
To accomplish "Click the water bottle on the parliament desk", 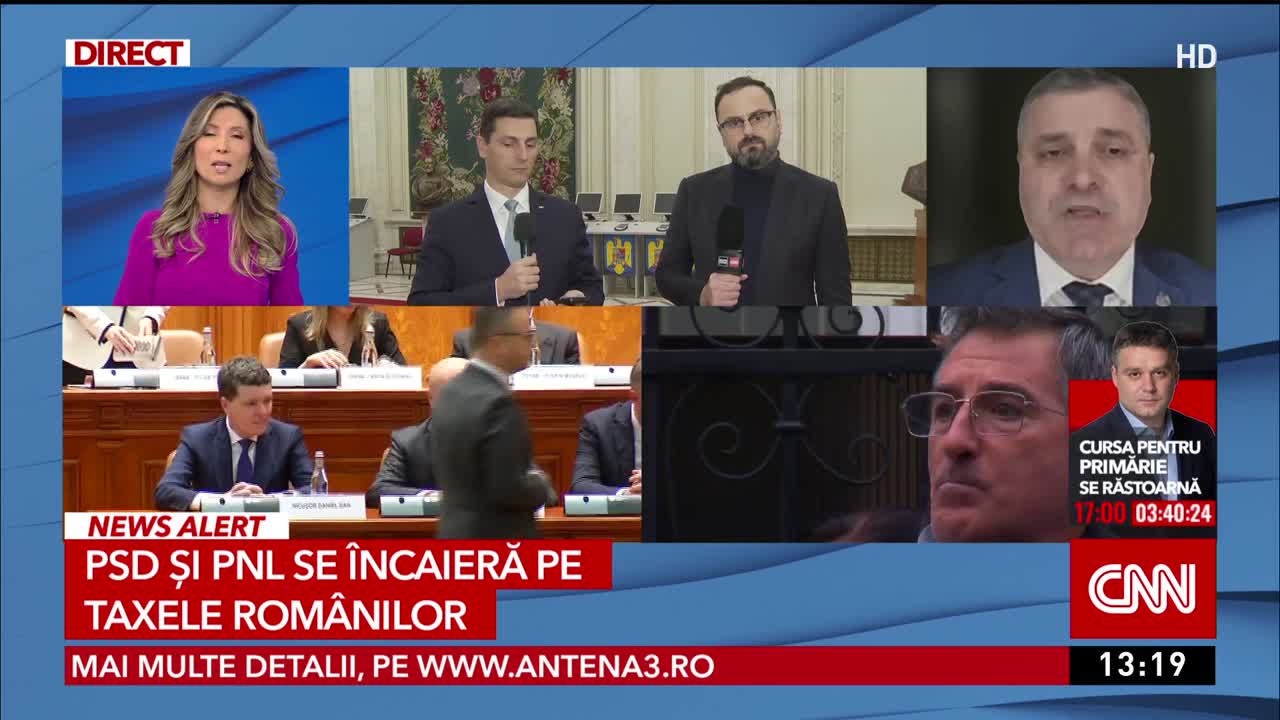I will click(x=318, y=473).
